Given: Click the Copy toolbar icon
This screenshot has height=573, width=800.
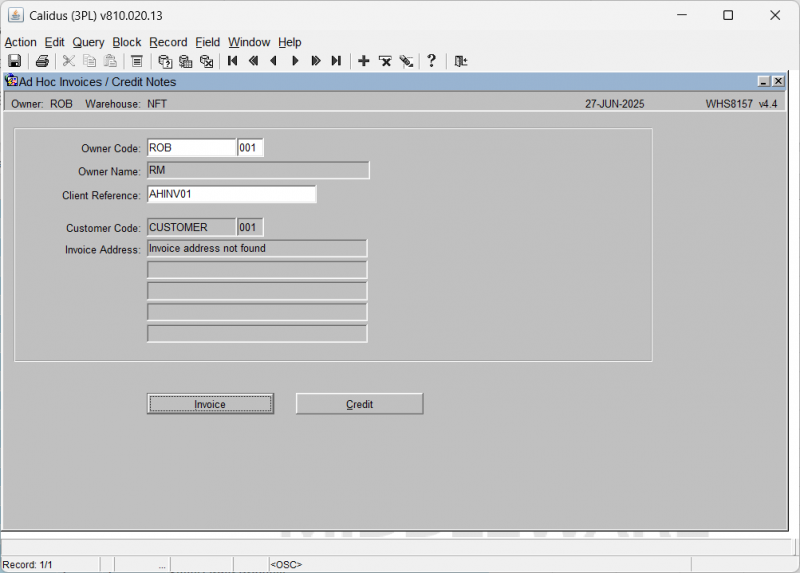Looking at the screenshot, I should 90,61.
